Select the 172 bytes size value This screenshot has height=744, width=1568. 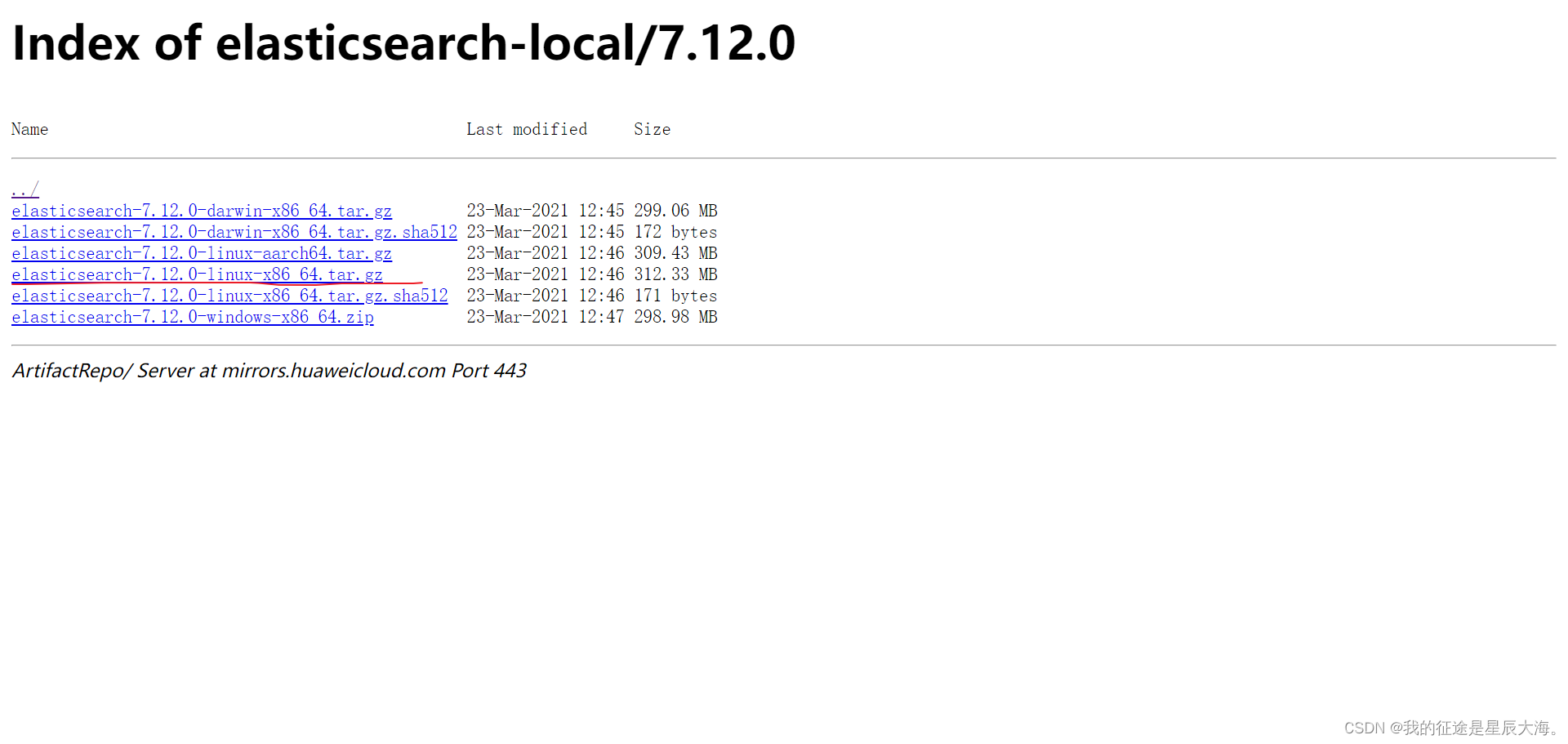[x=675, y=232]
